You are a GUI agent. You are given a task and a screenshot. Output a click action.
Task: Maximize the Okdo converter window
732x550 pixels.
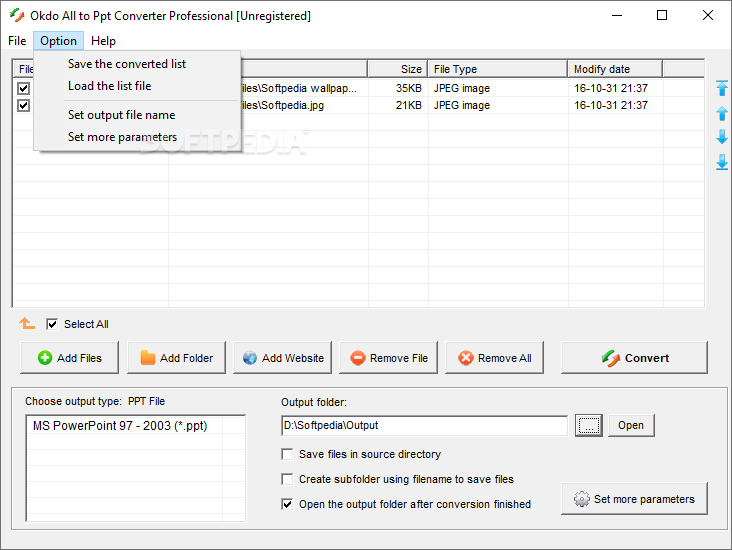click(x=662, y=15)
